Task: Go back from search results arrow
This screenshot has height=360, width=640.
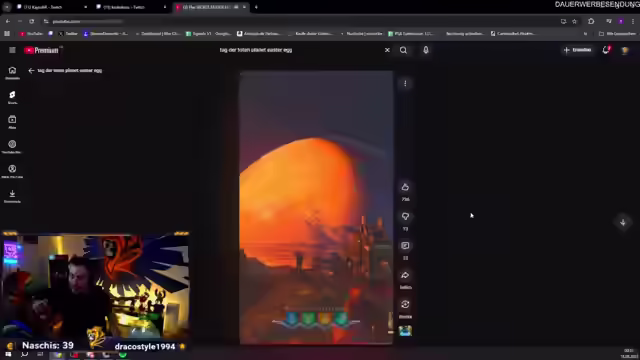Action: [31, 71]
